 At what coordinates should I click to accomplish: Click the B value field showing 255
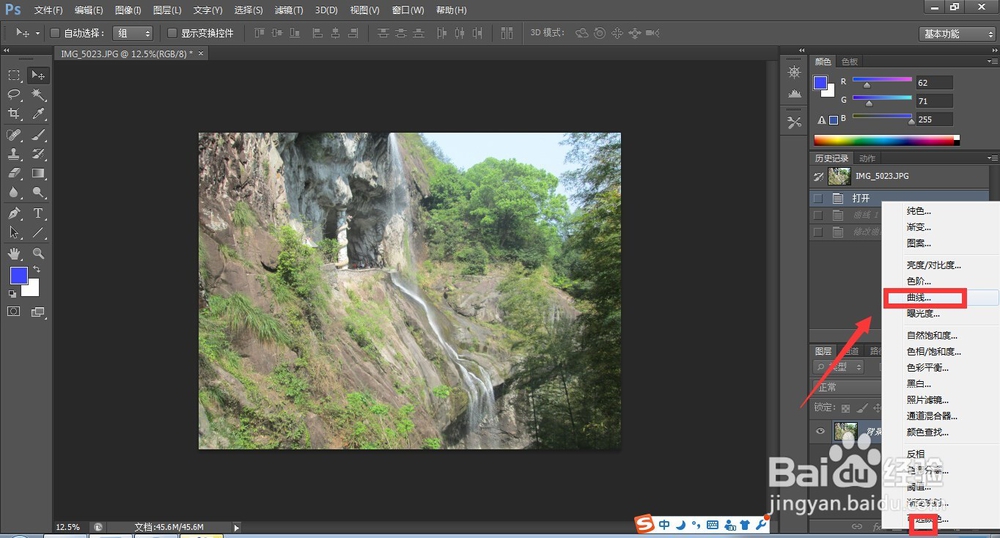pyautogui.click(x=934, y=119)
